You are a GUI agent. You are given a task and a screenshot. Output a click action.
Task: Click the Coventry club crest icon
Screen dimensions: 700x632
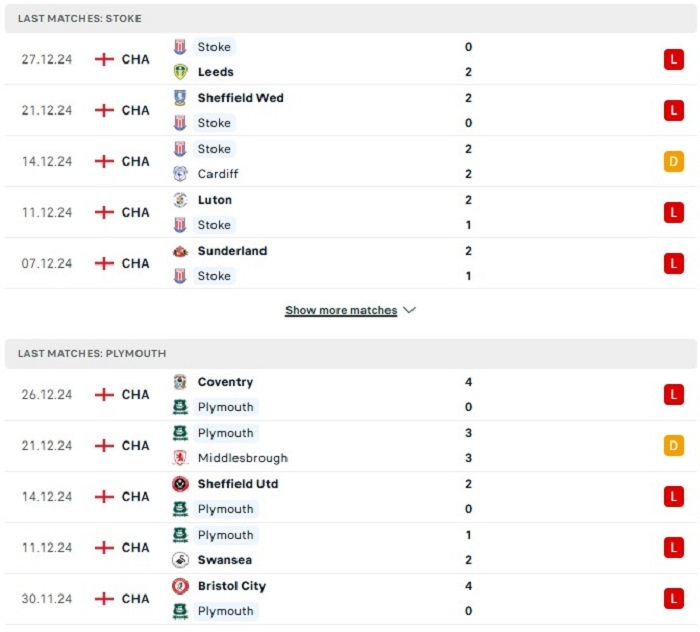180,382
